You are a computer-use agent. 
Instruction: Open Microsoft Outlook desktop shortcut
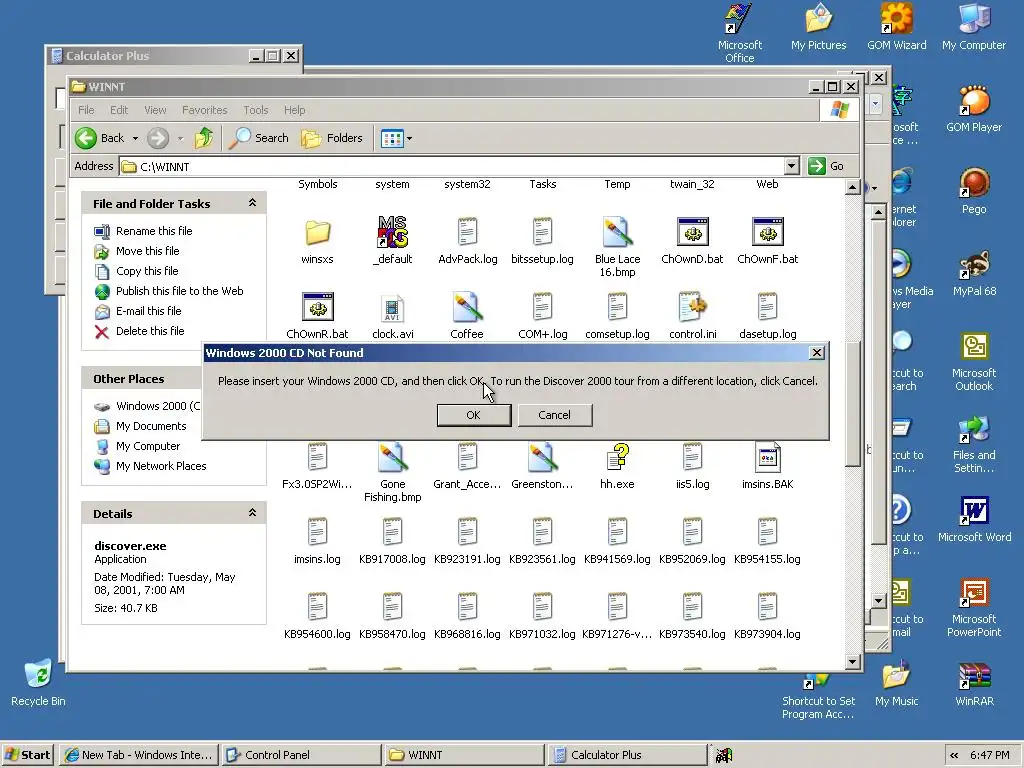[974, 347]
